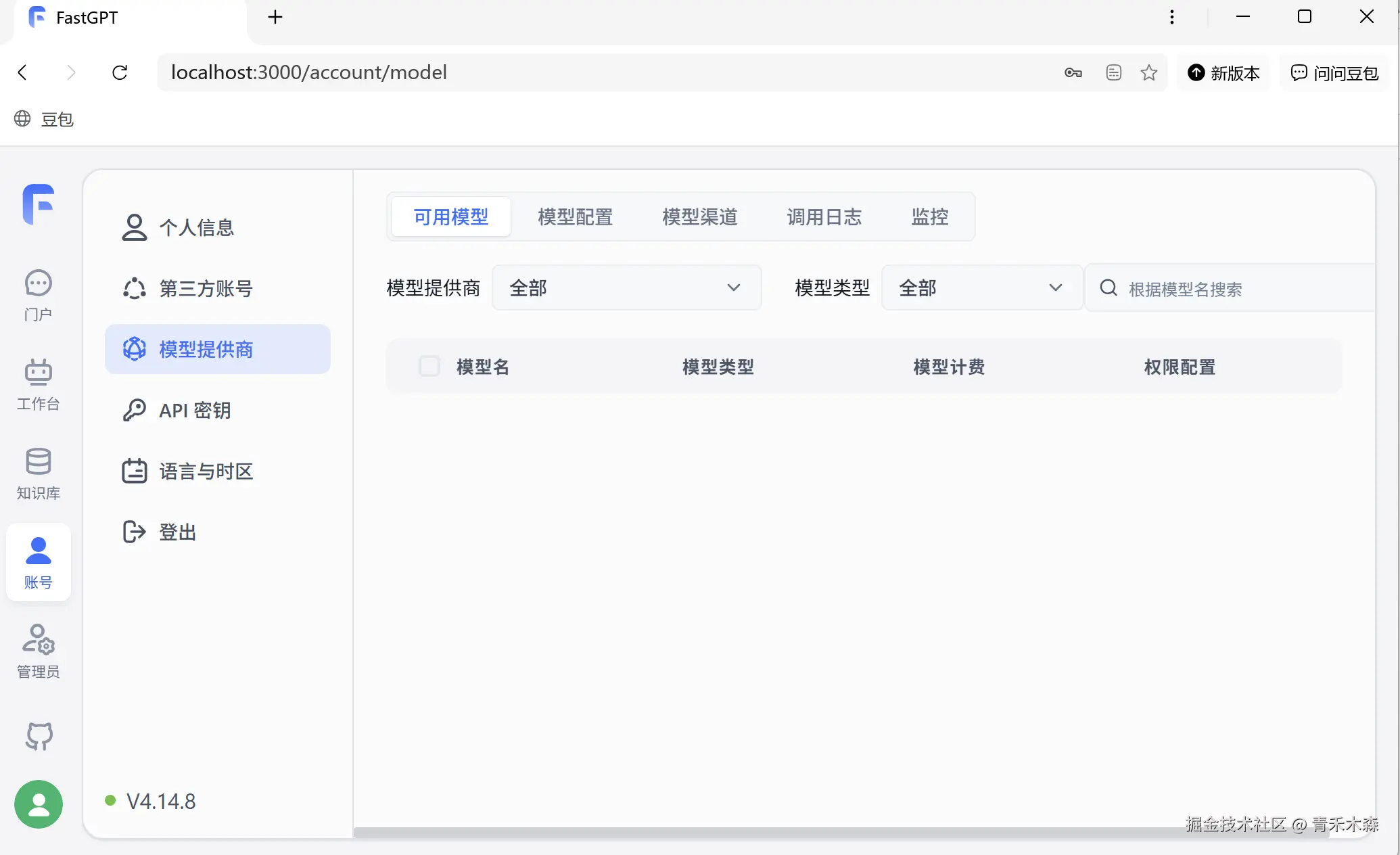Open the browser three-dot menu
Viewport: 1400px width, 855px height.
1171,17
